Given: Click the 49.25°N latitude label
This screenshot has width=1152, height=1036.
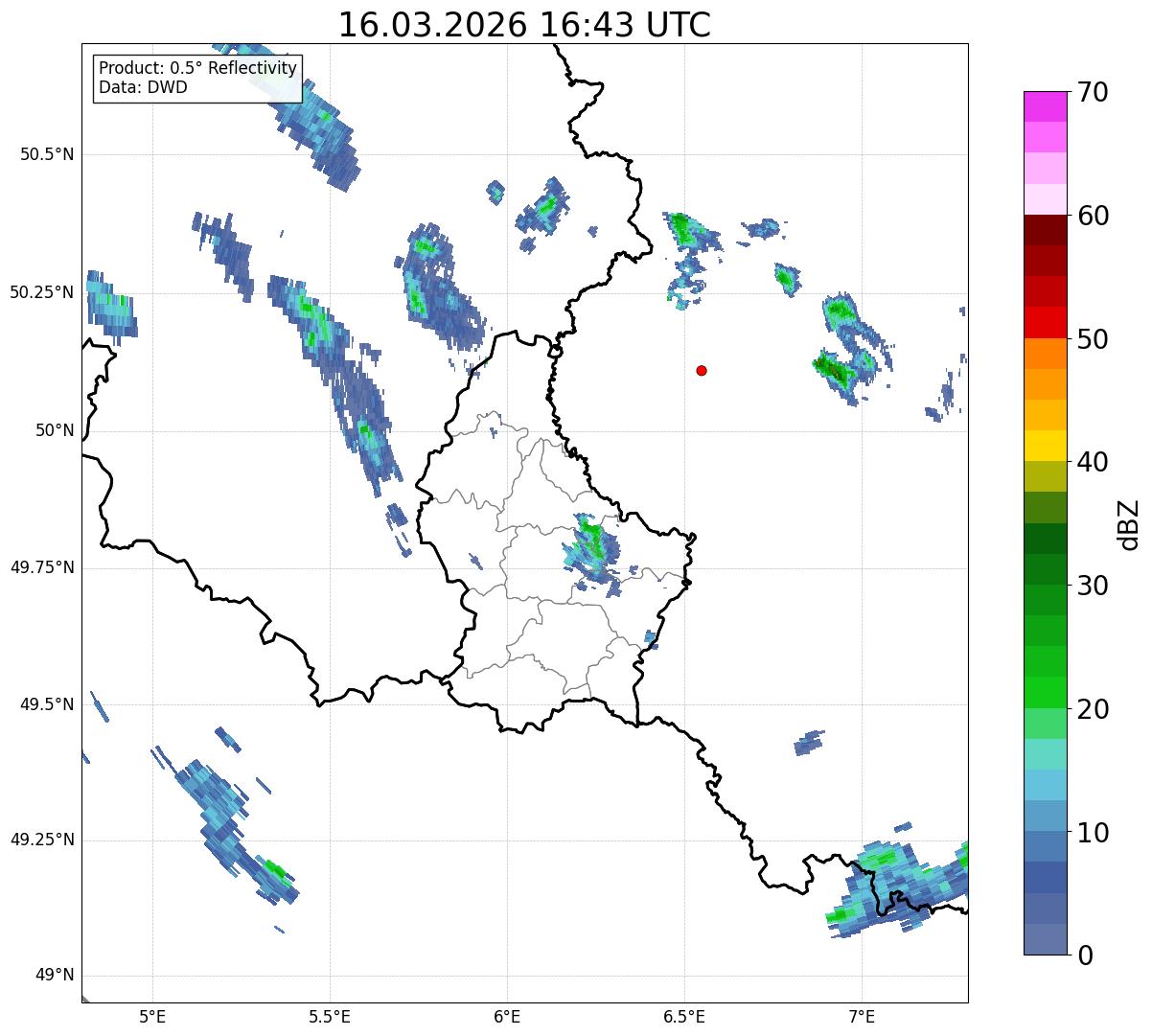Looking at the screenshot, I should tap(42, 840).
